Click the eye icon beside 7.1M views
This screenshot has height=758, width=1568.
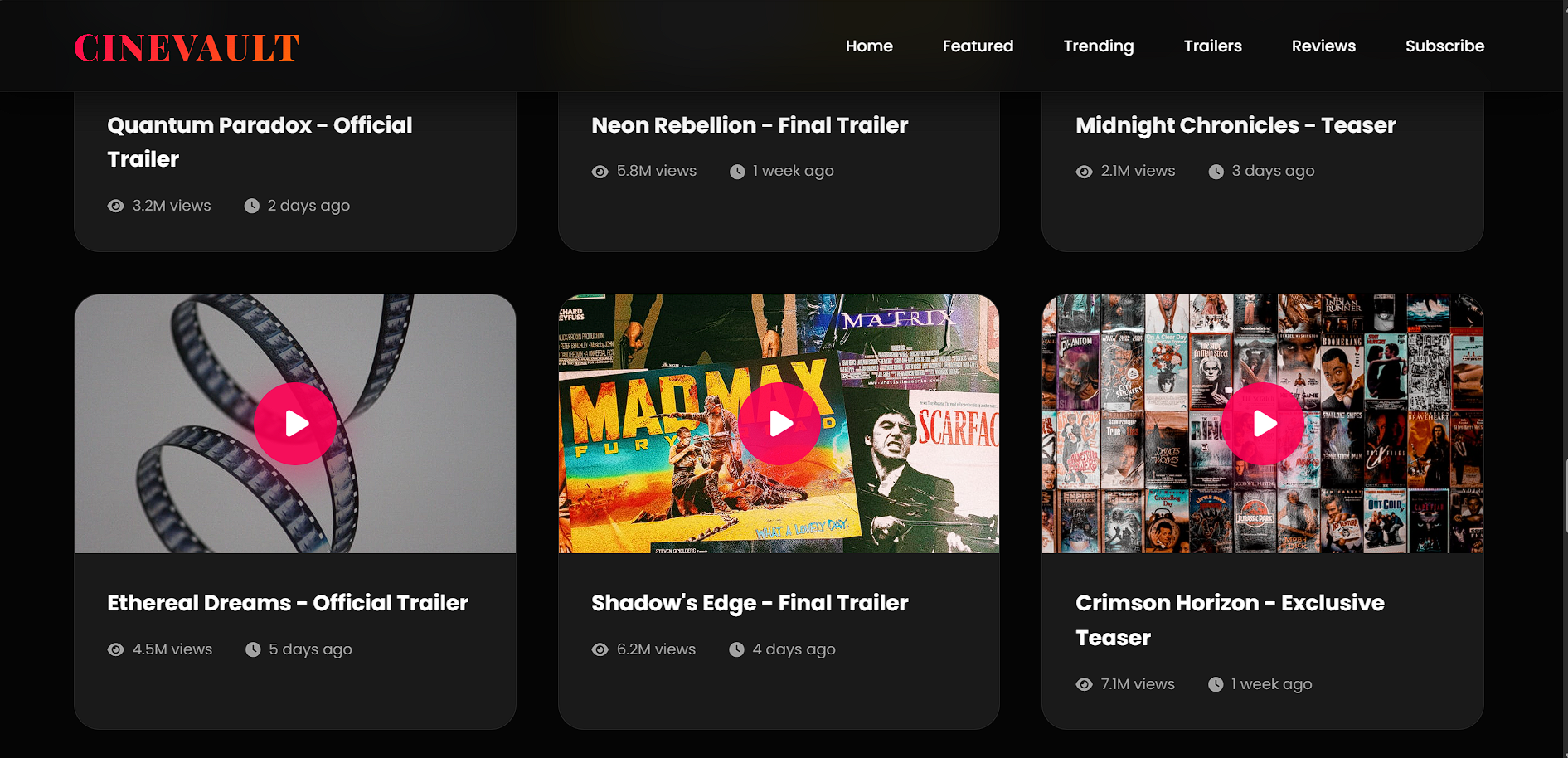tap(1084, 684)
